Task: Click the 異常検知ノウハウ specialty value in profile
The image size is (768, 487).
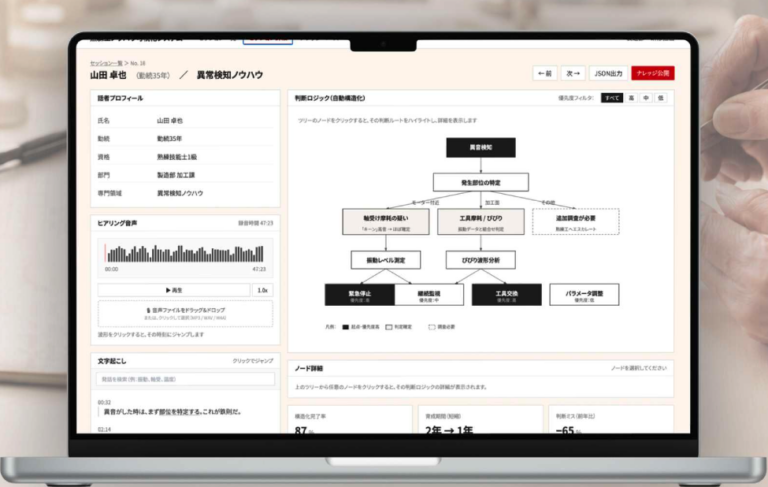Action: 180,193
